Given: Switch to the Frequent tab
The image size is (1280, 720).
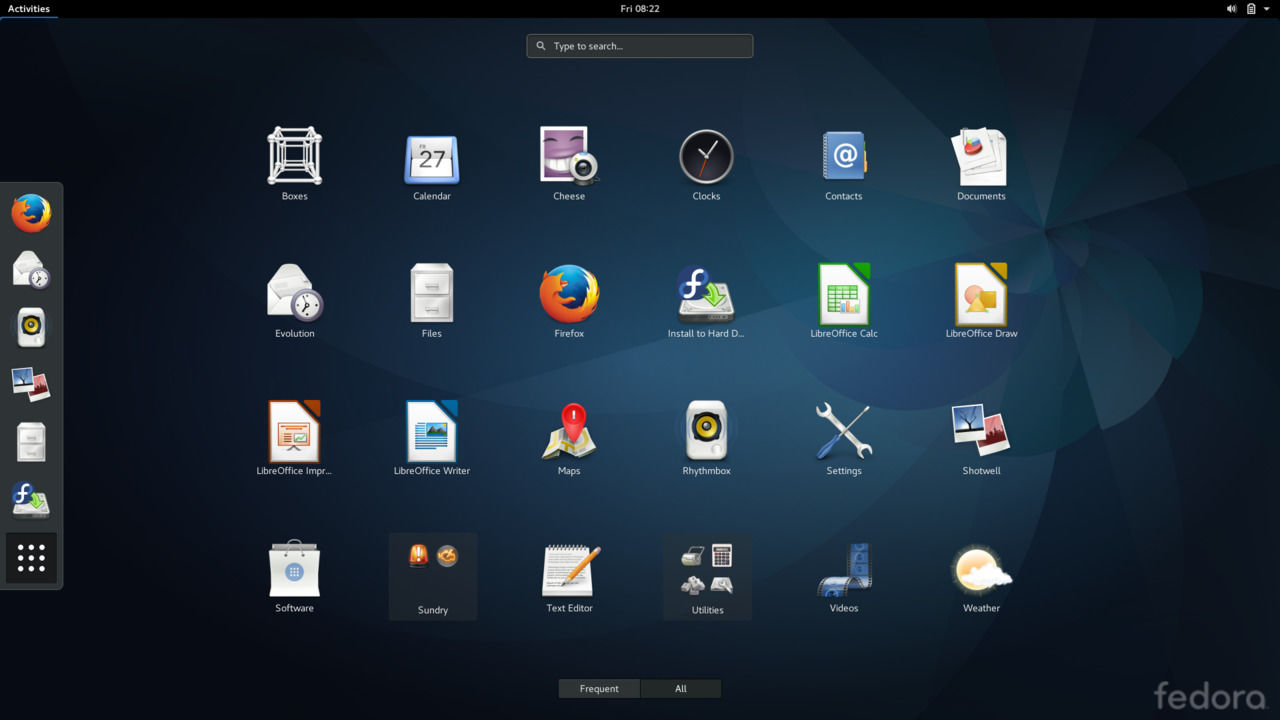Looking at the screenshot, I should pyautogui.click(x=599, y=688).
